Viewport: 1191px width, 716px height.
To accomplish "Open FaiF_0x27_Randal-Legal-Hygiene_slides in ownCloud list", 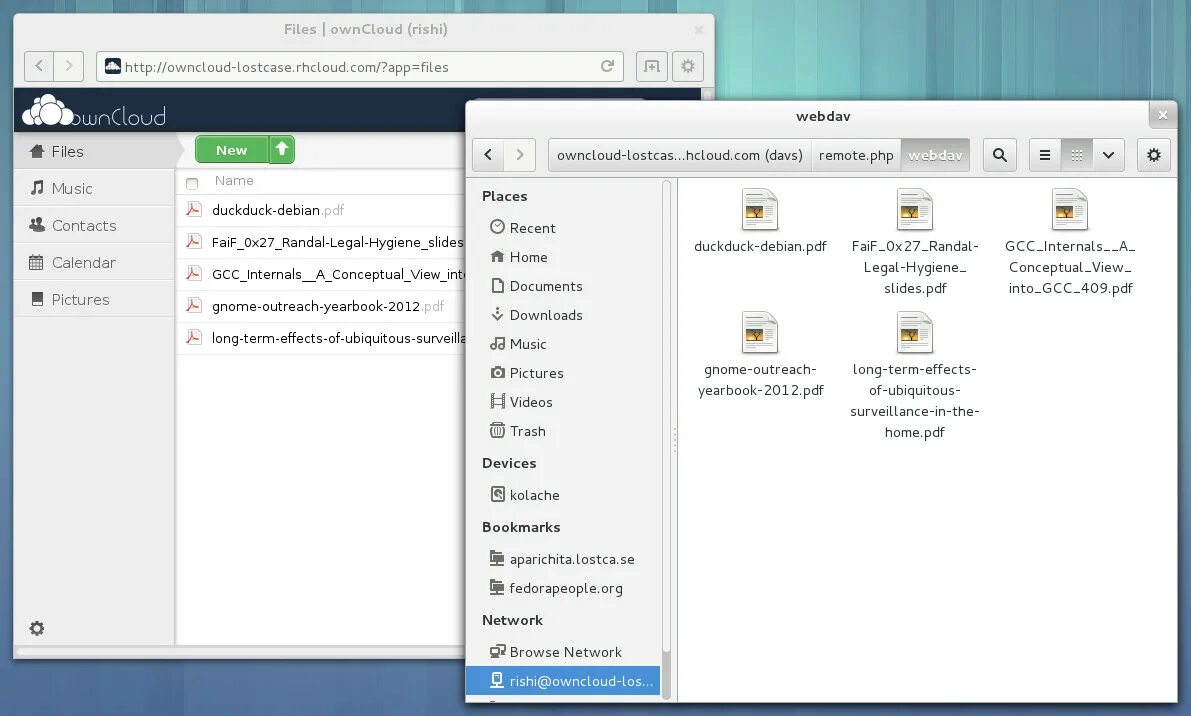I will (337, 242).
